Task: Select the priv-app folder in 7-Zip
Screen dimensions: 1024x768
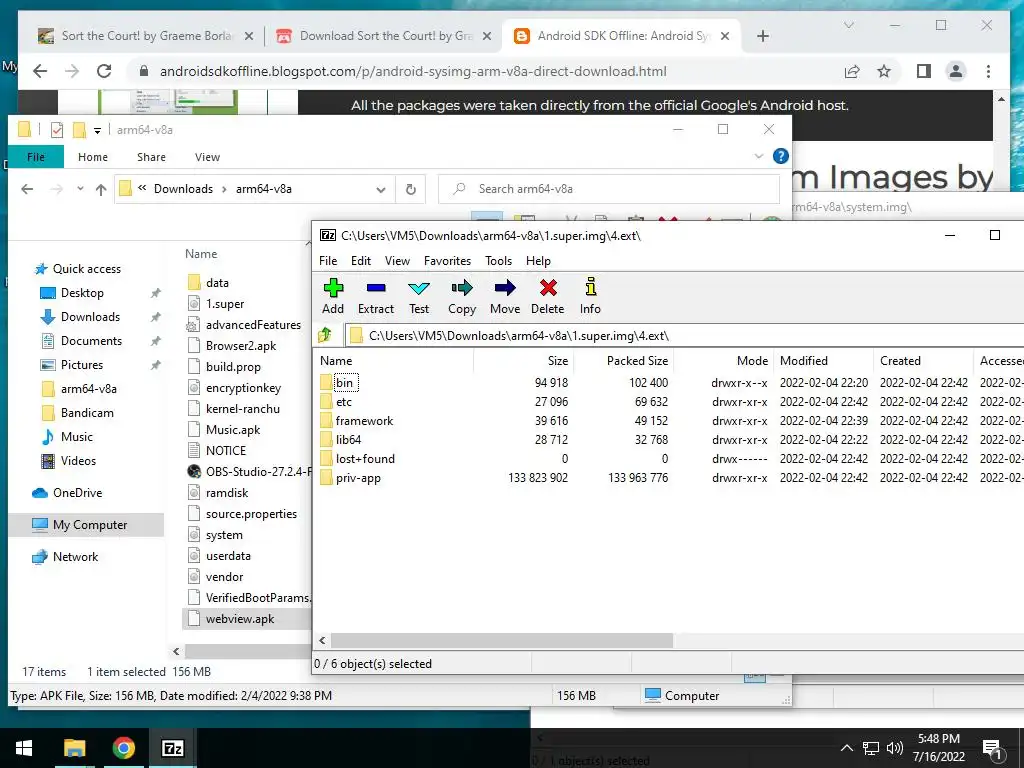Action: [x=358, y=478]
